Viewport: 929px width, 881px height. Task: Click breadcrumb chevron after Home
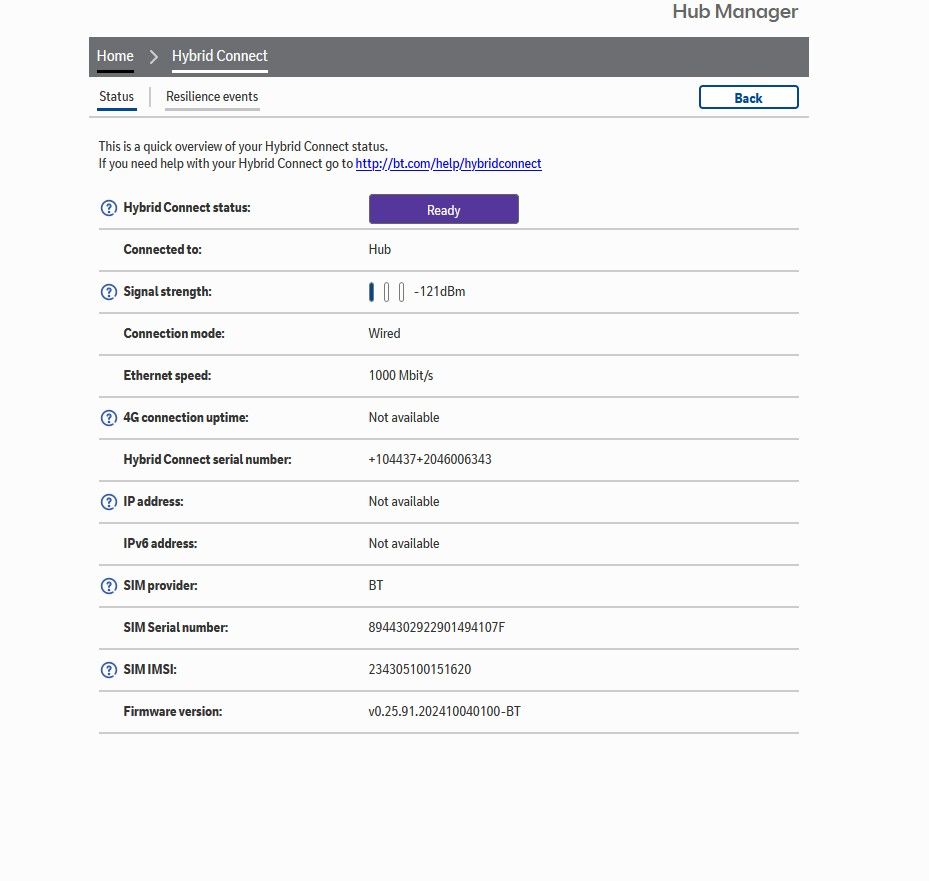click(154, 57)
